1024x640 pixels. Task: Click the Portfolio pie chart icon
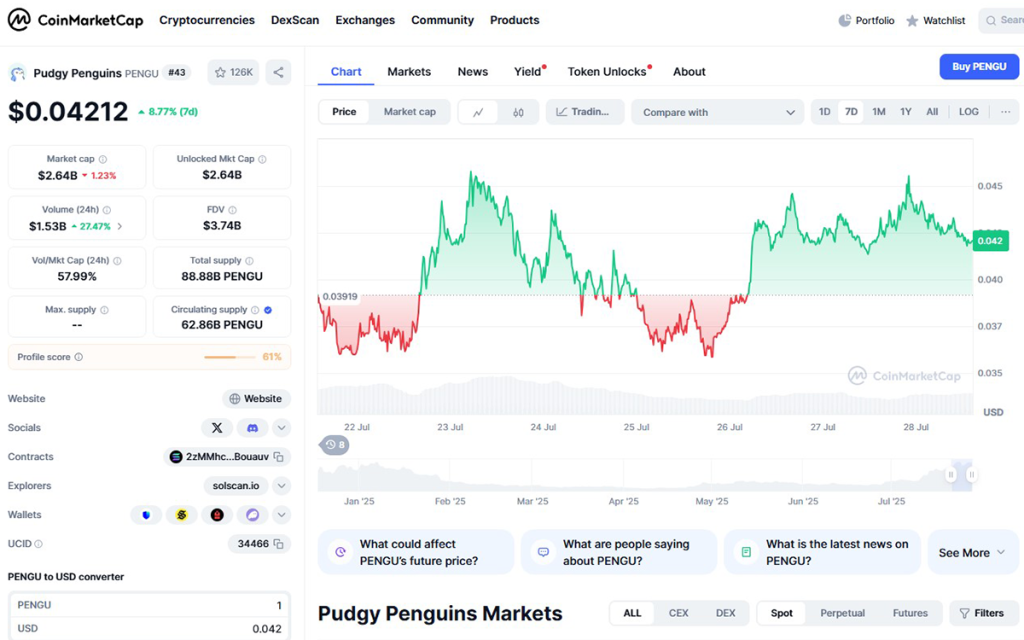(844, 20)
